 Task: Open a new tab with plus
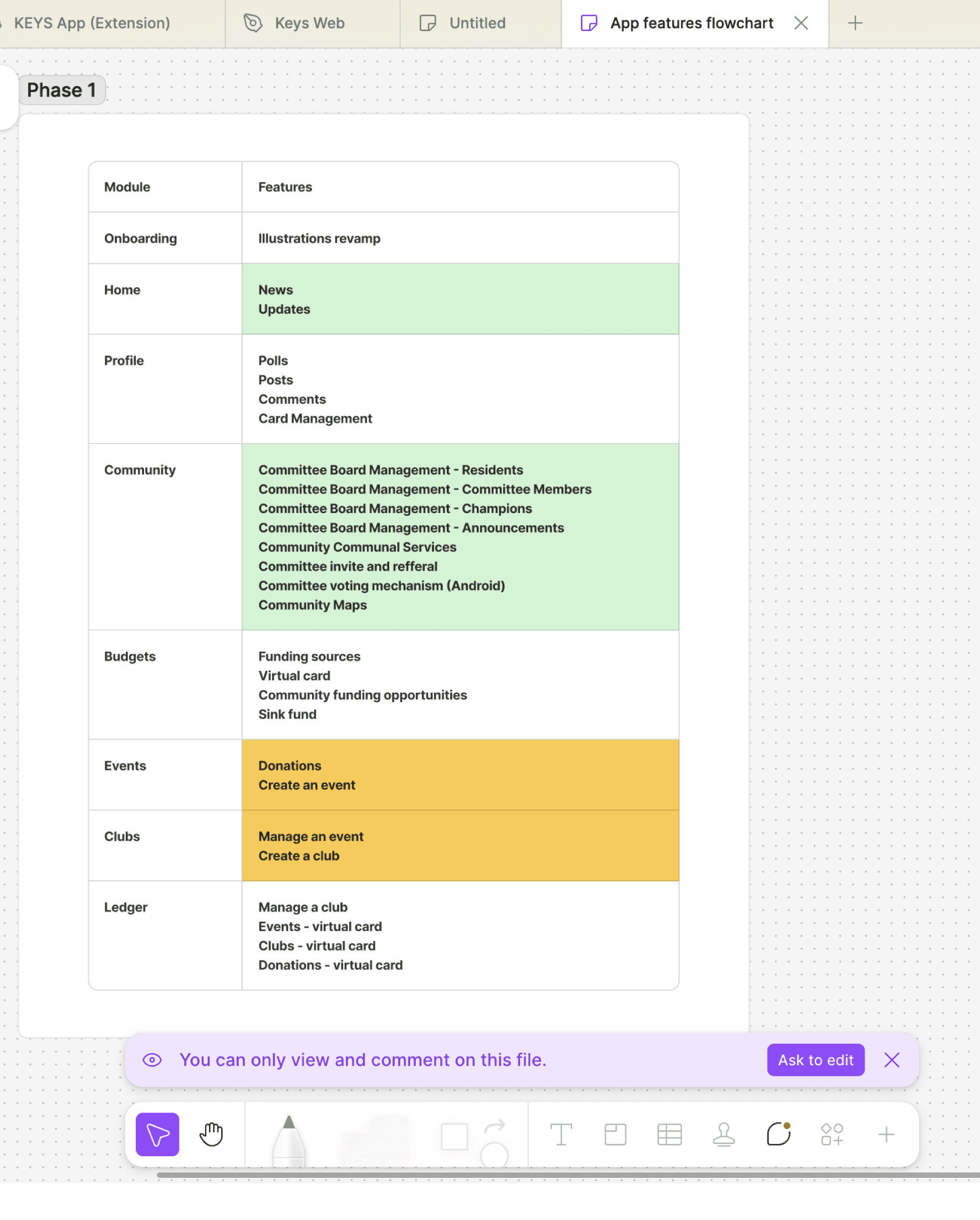click(x=855, y=23)
